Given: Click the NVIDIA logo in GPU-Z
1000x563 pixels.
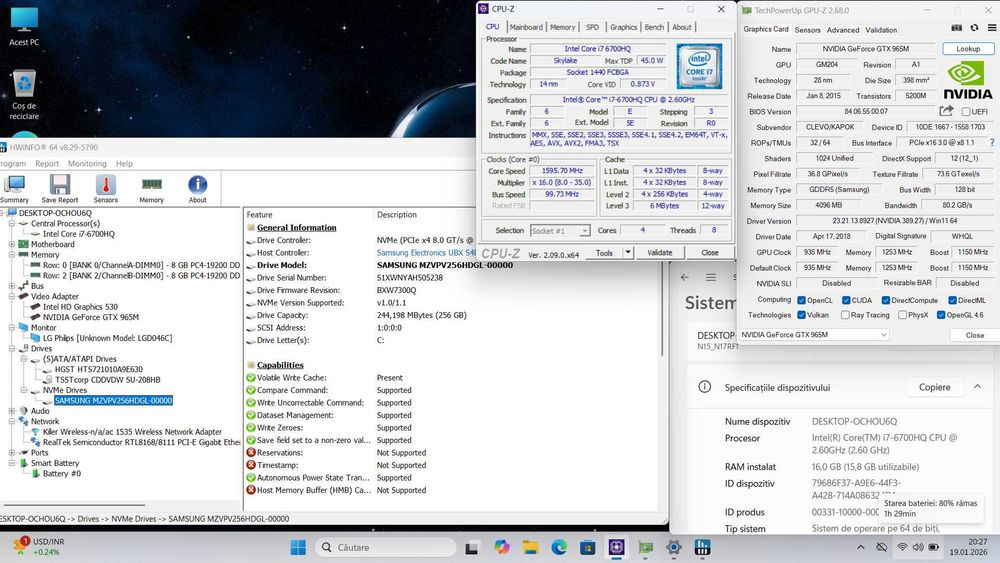Looking at the screenshot, I should [967, 80].
